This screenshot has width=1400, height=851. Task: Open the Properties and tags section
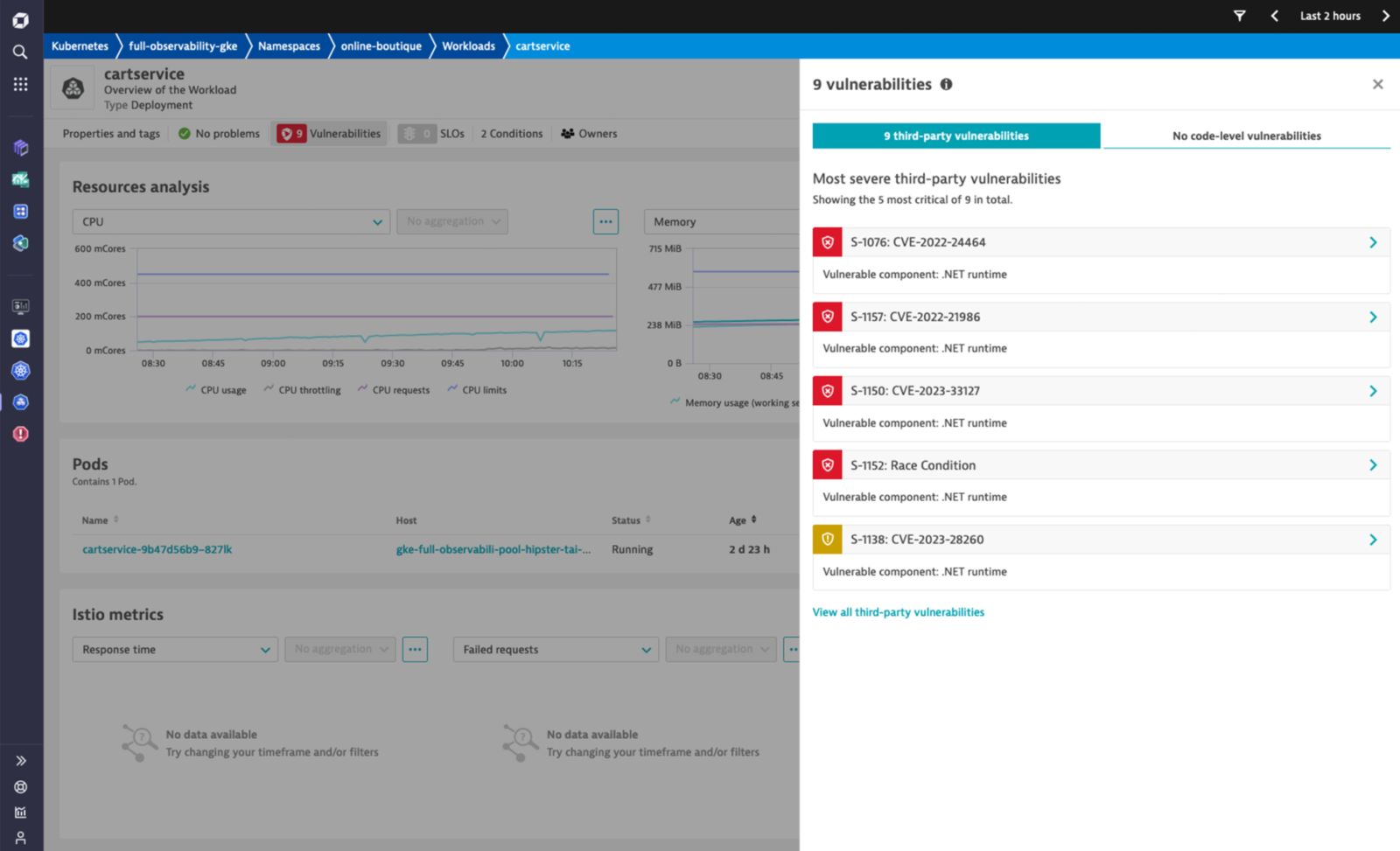111,134
